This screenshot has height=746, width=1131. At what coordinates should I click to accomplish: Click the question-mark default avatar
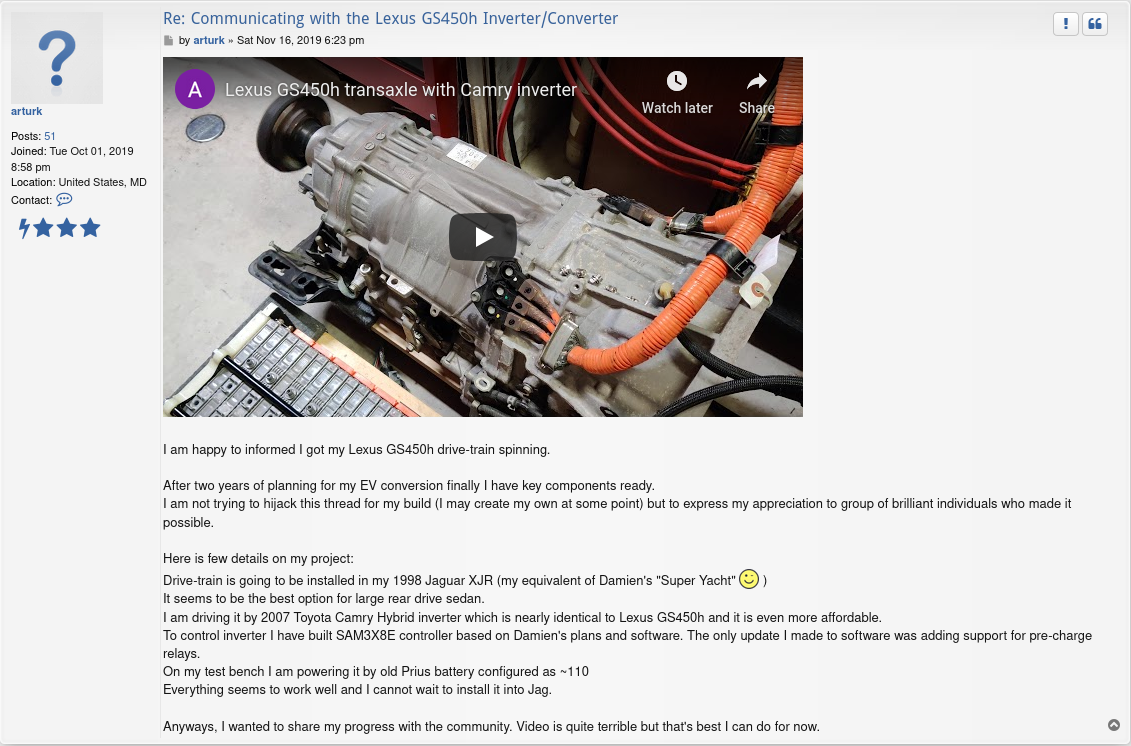(57, 58)
